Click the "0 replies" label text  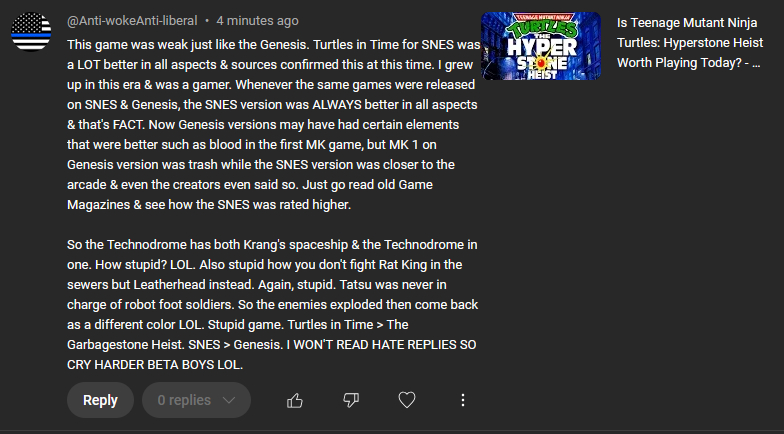184,400
